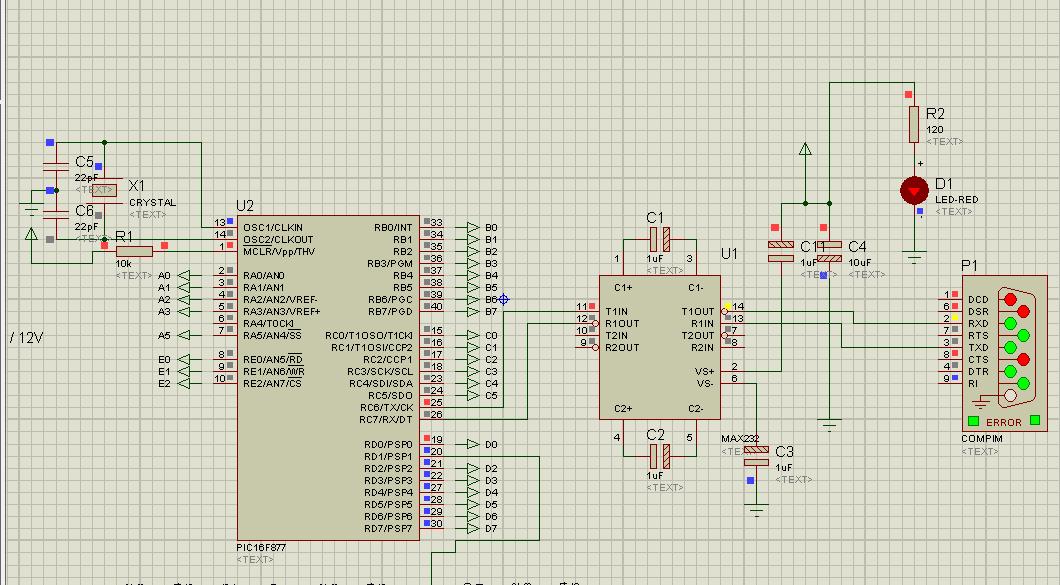Select the B0 output terminal arrow
The width and height of the screenshot is (1060, 585).
coord(473,227)
